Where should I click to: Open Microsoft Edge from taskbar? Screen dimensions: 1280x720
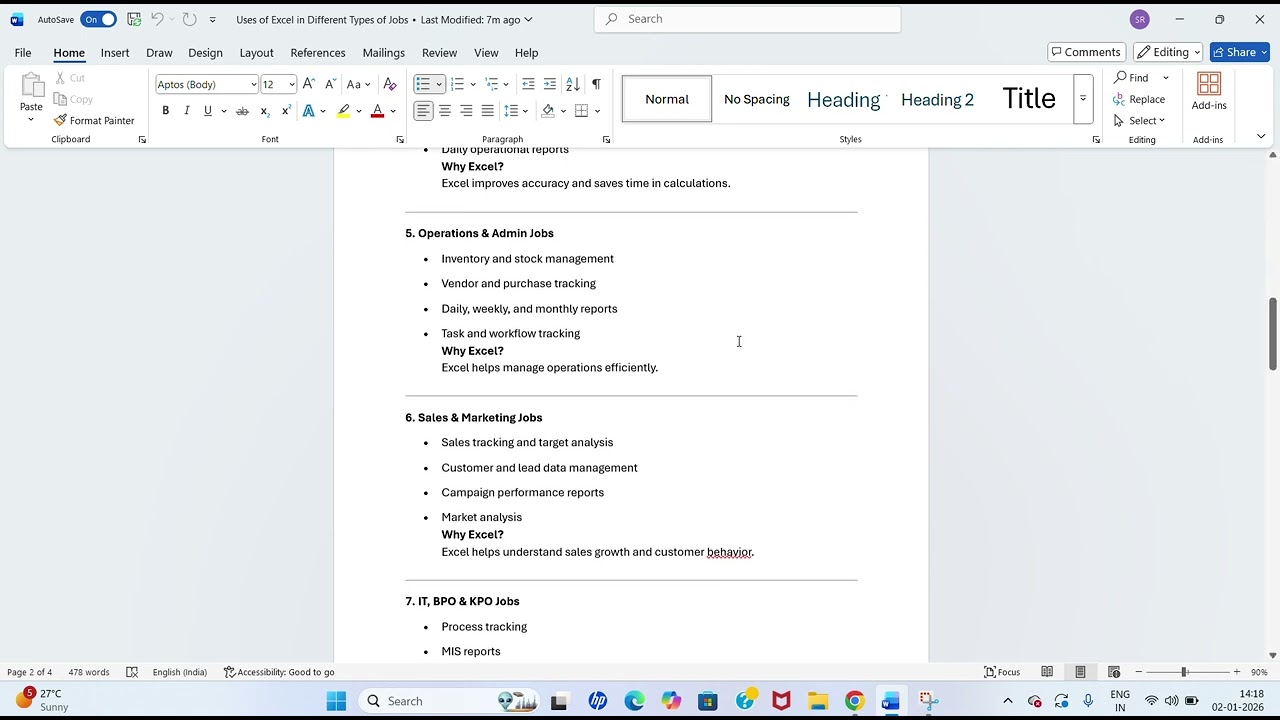[635, 701]
